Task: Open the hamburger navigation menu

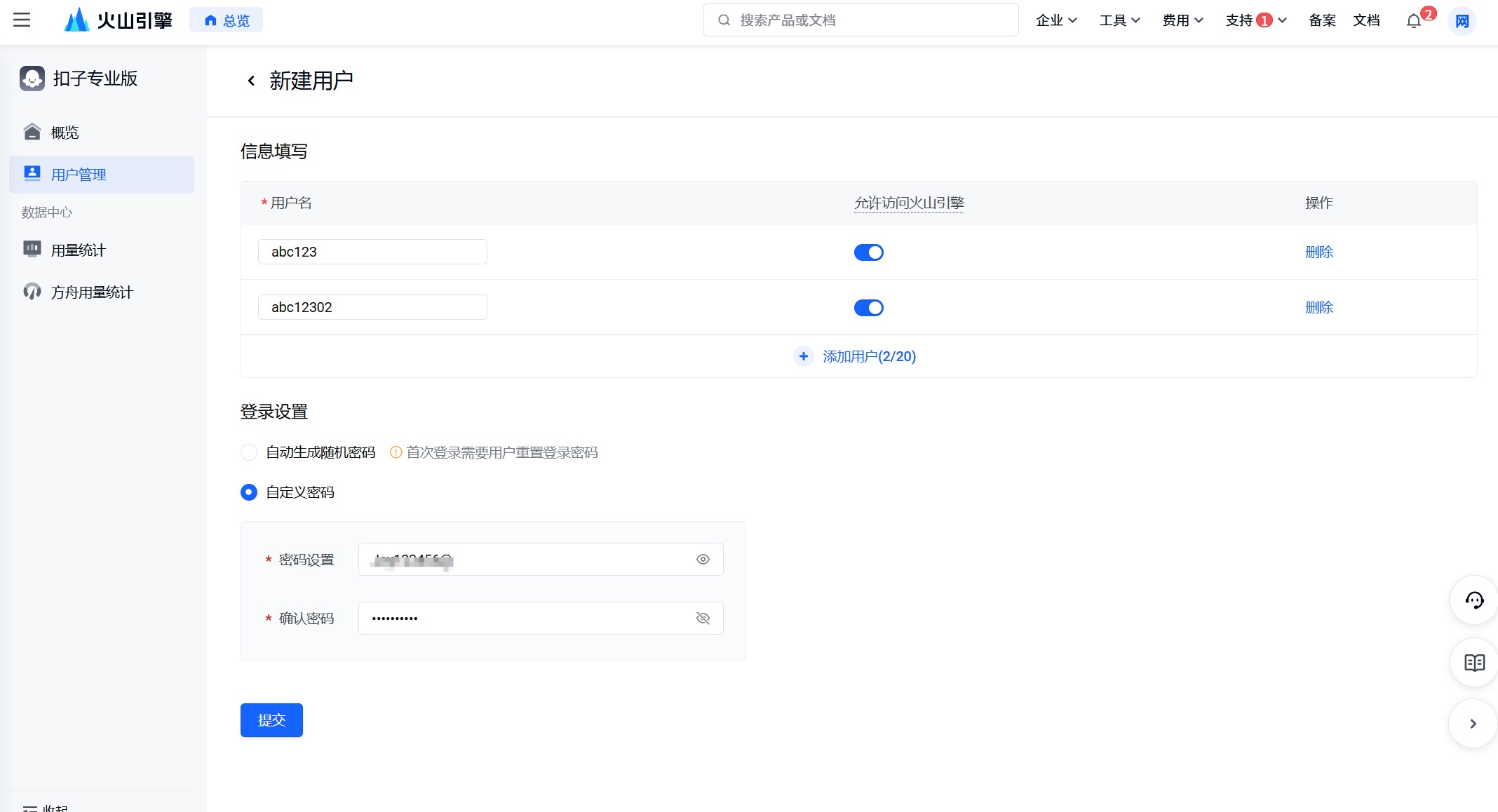Action: point(22,20)
